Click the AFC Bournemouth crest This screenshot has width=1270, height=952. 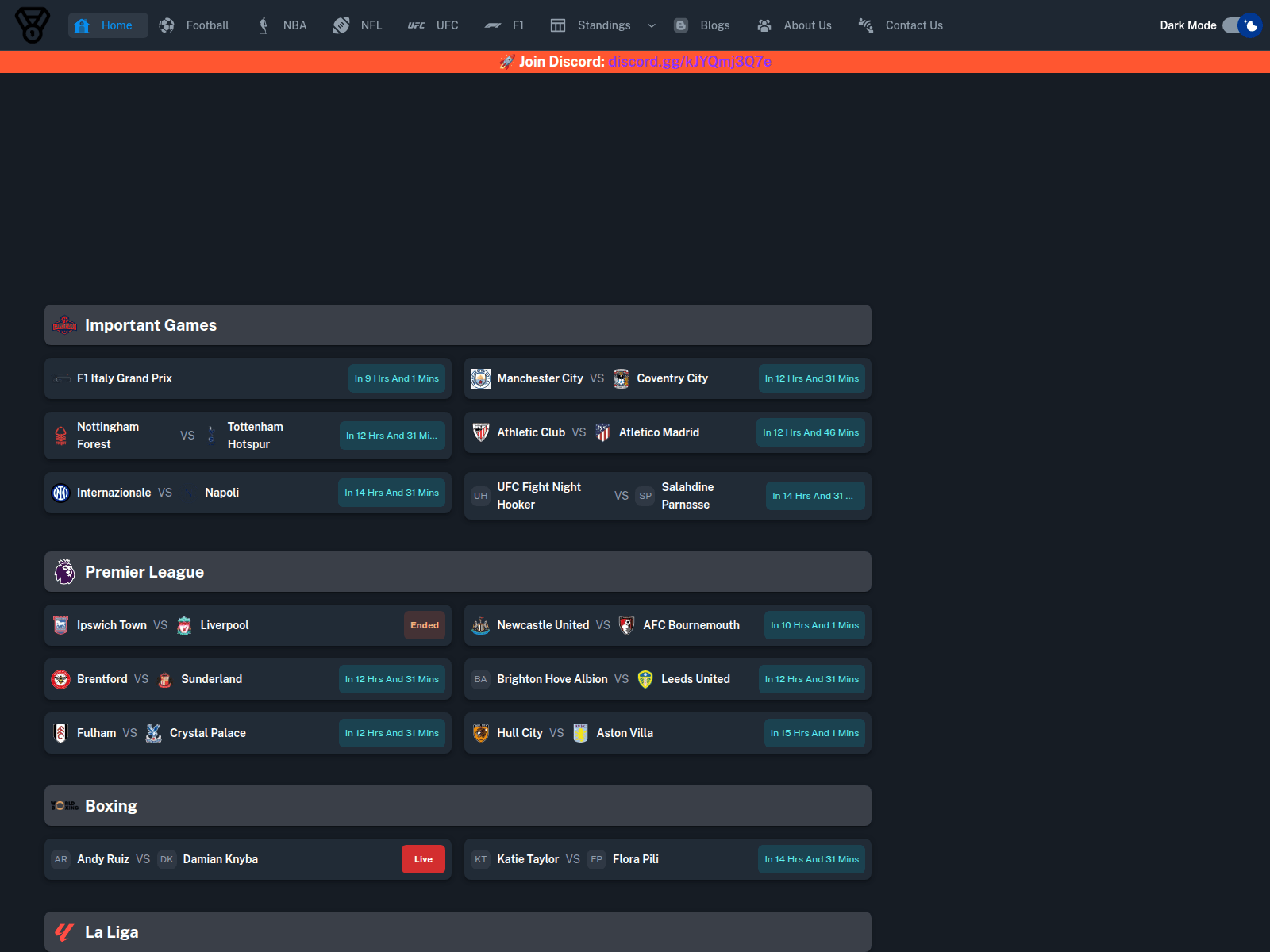click(626, 625)
